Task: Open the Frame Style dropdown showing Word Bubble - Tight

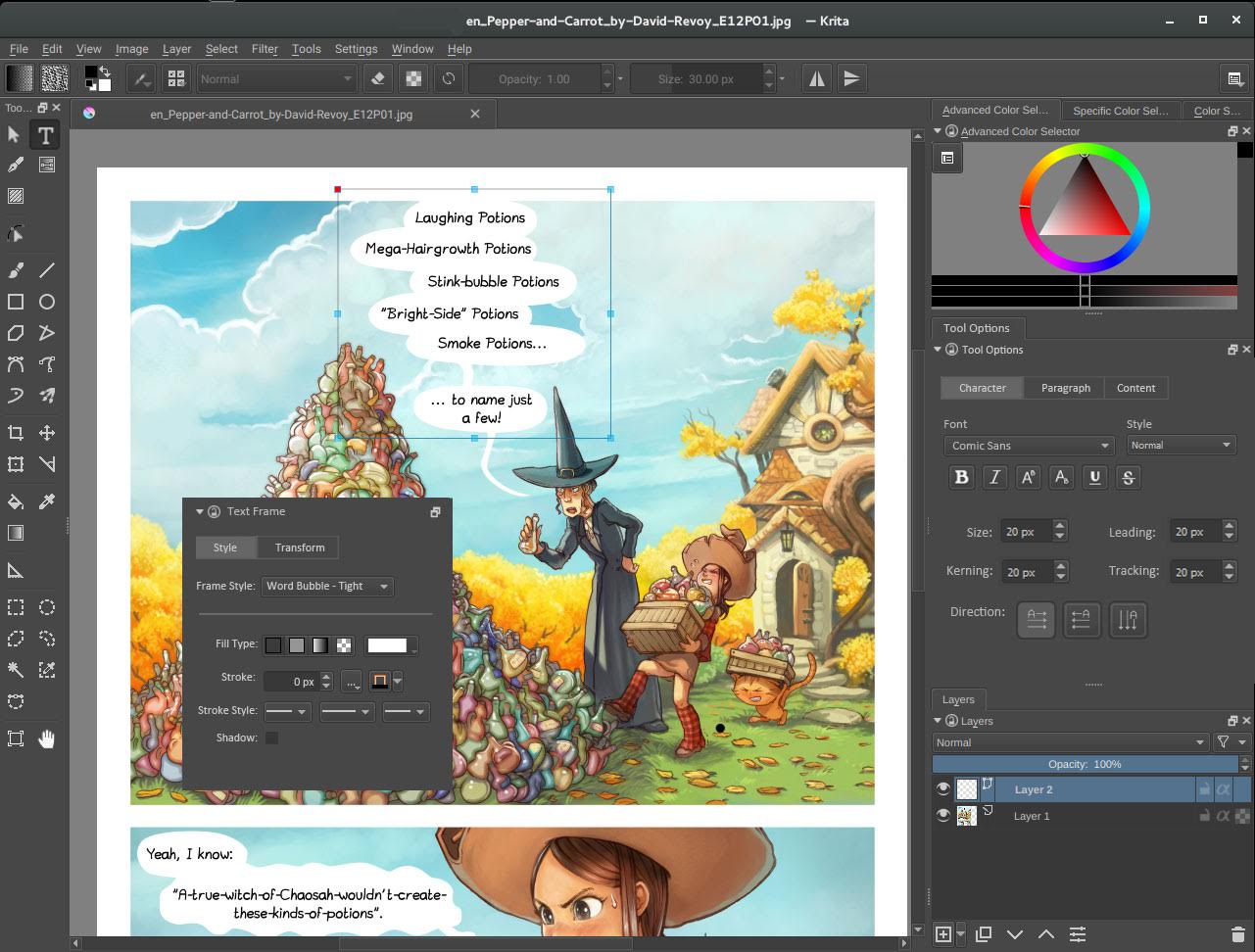Action: coord(327,586)
